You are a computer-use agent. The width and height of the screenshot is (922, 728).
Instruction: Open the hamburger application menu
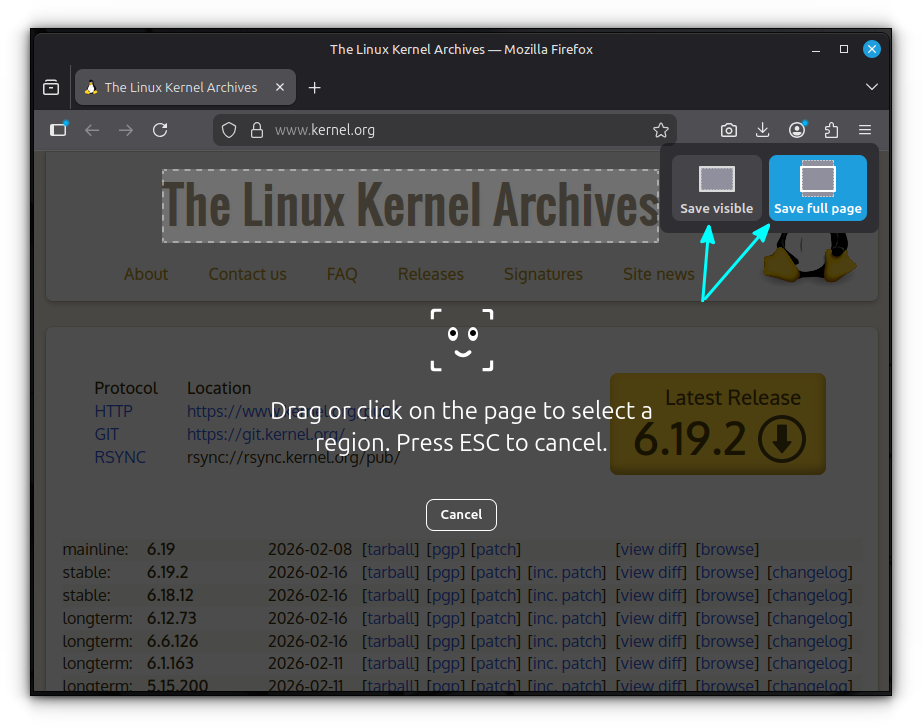click(x=865, y=130)
